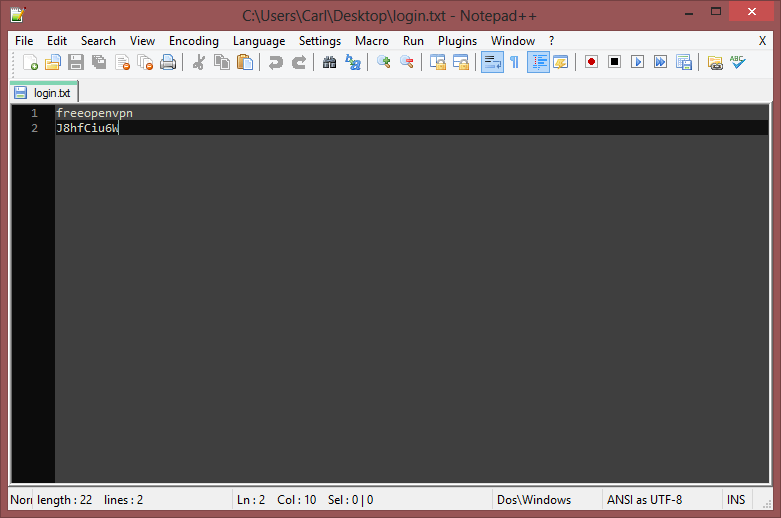Open the View menu

point(142,41)
